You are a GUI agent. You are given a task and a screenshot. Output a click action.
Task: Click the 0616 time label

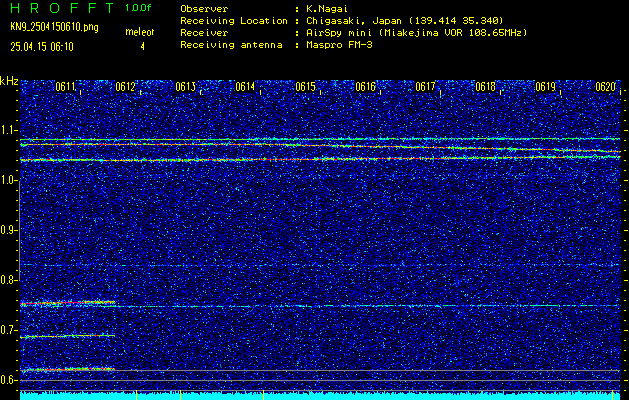pos(365,87)
